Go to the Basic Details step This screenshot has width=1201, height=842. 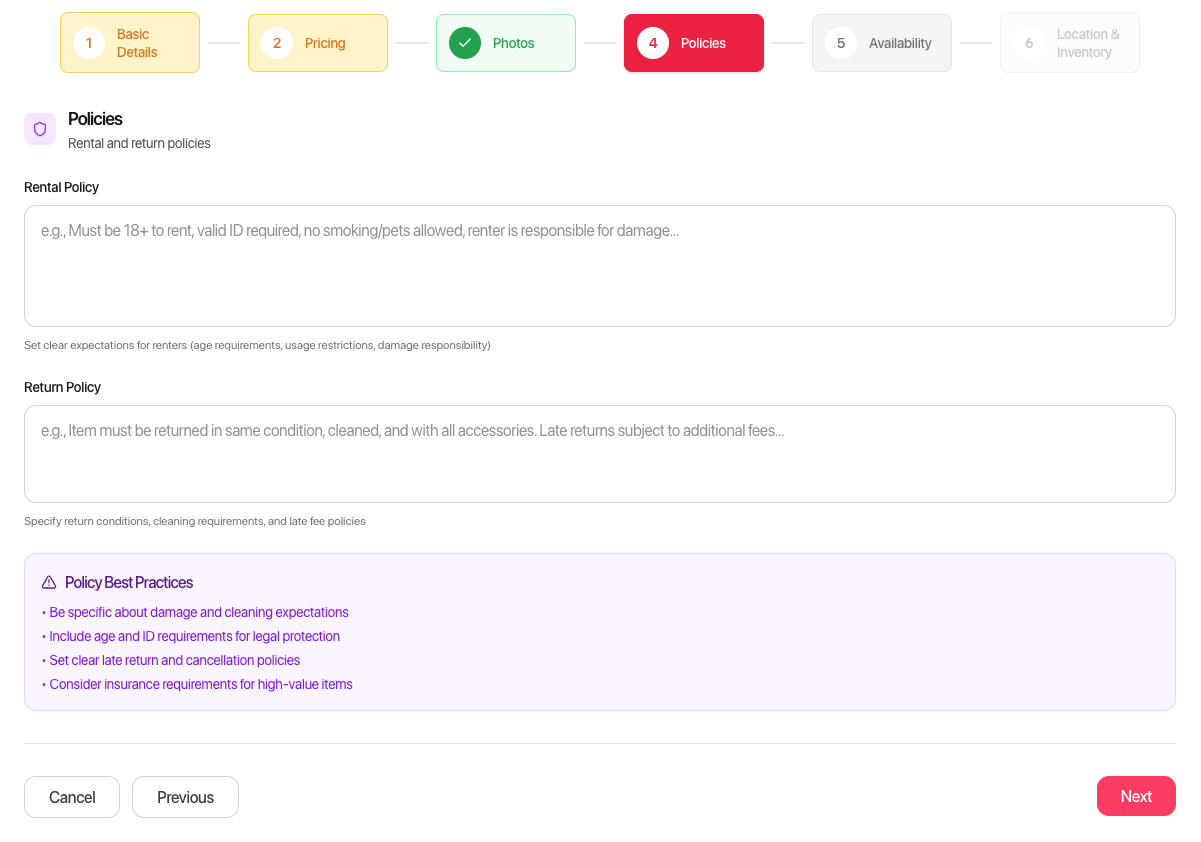click(x=130, y=43)
